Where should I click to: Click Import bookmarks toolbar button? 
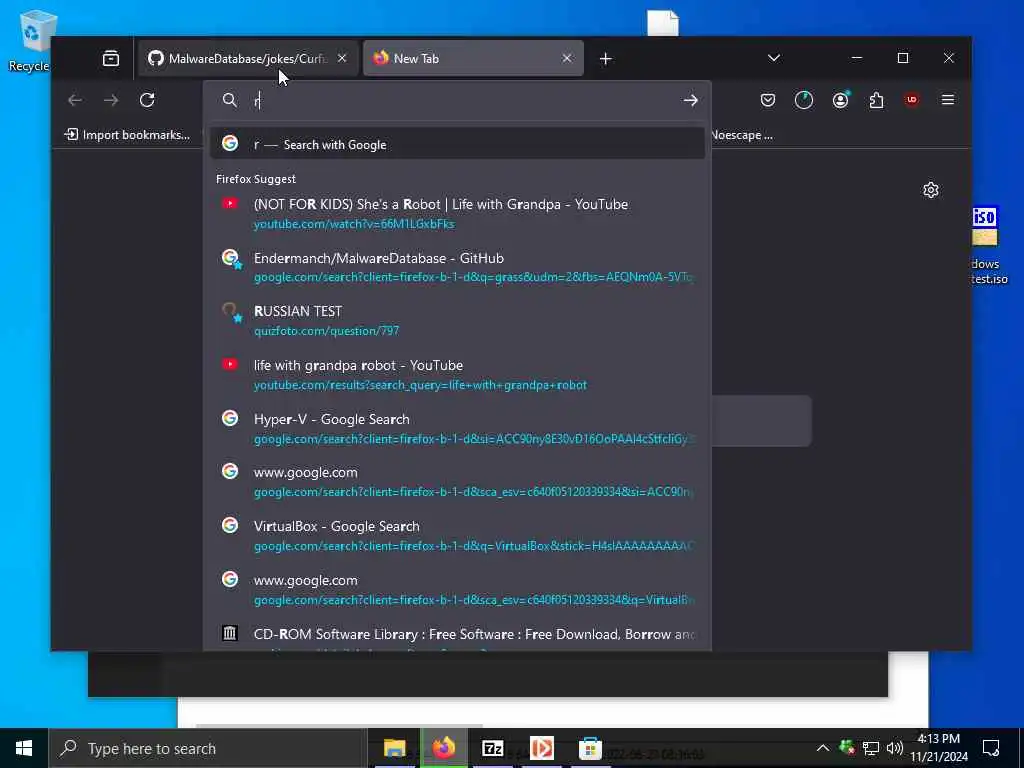127,135
